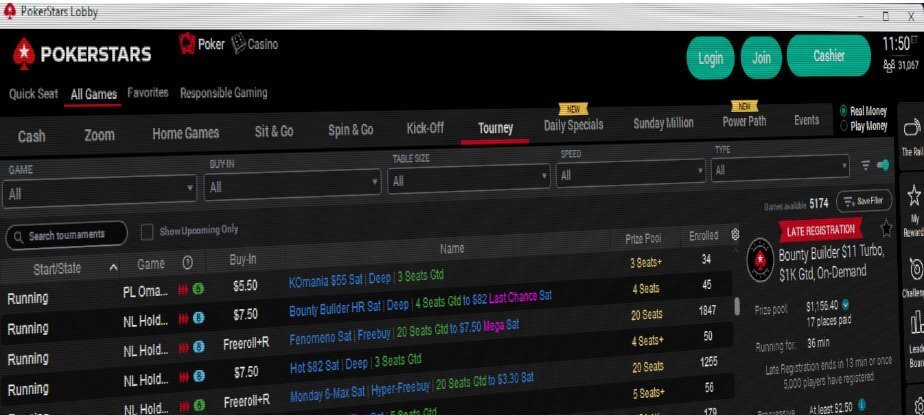Open Casino via dice icon

238,44
